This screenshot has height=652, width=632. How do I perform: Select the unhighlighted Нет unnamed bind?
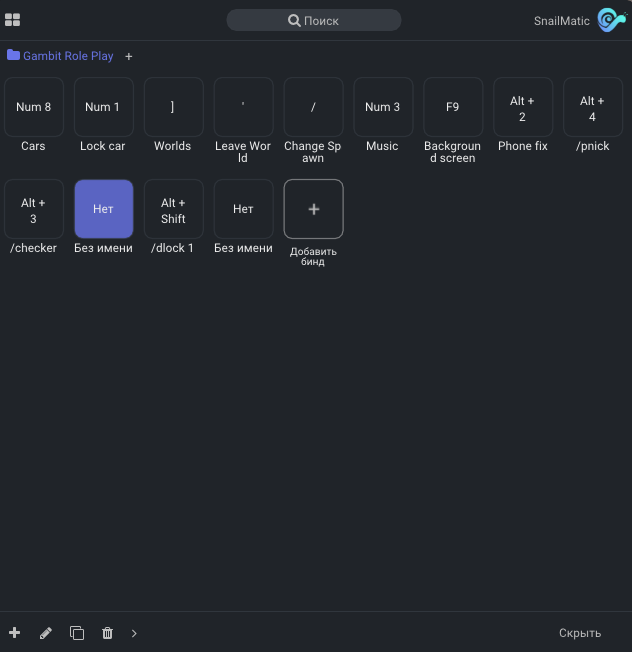(243, 209)
